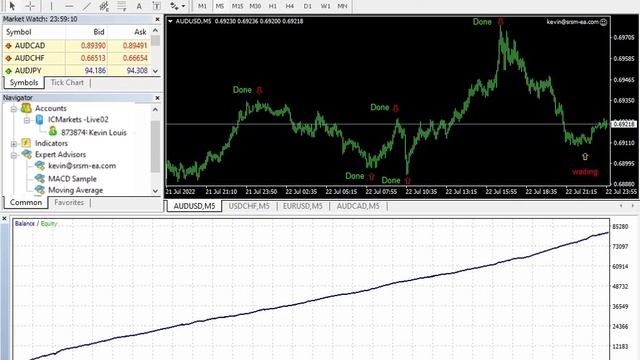Switch chart to D1 timeframe
640x360 pixels.
308,6
